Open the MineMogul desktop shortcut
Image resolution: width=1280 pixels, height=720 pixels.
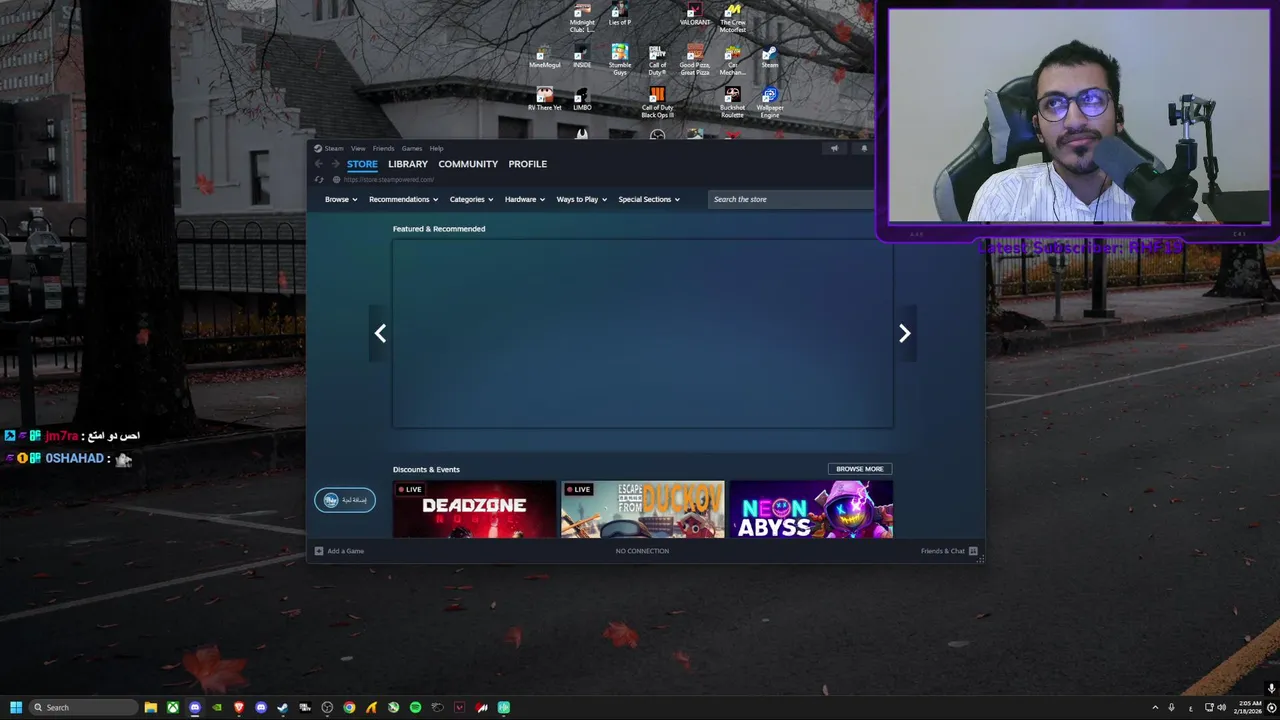click(x=545, y=57)
